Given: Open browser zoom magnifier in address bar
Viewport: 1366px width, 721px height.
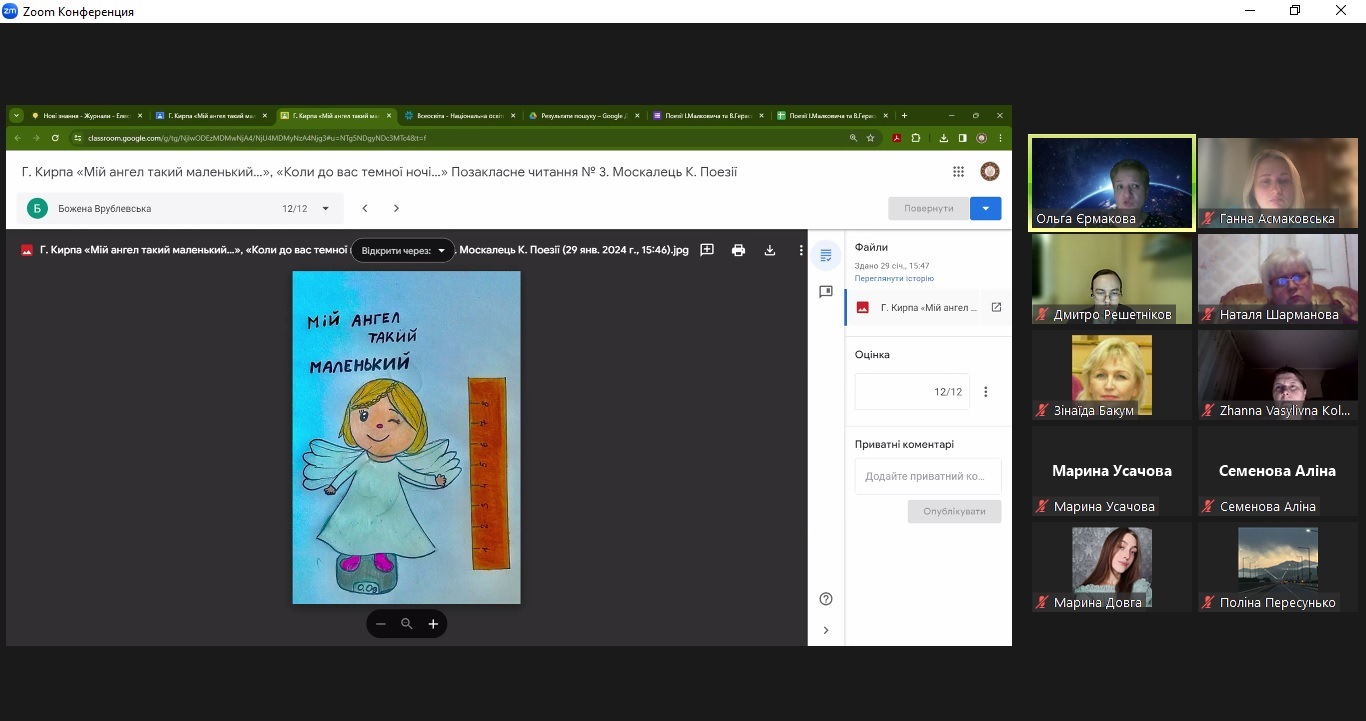Looking at the screenshot, I should coord(853,138).
